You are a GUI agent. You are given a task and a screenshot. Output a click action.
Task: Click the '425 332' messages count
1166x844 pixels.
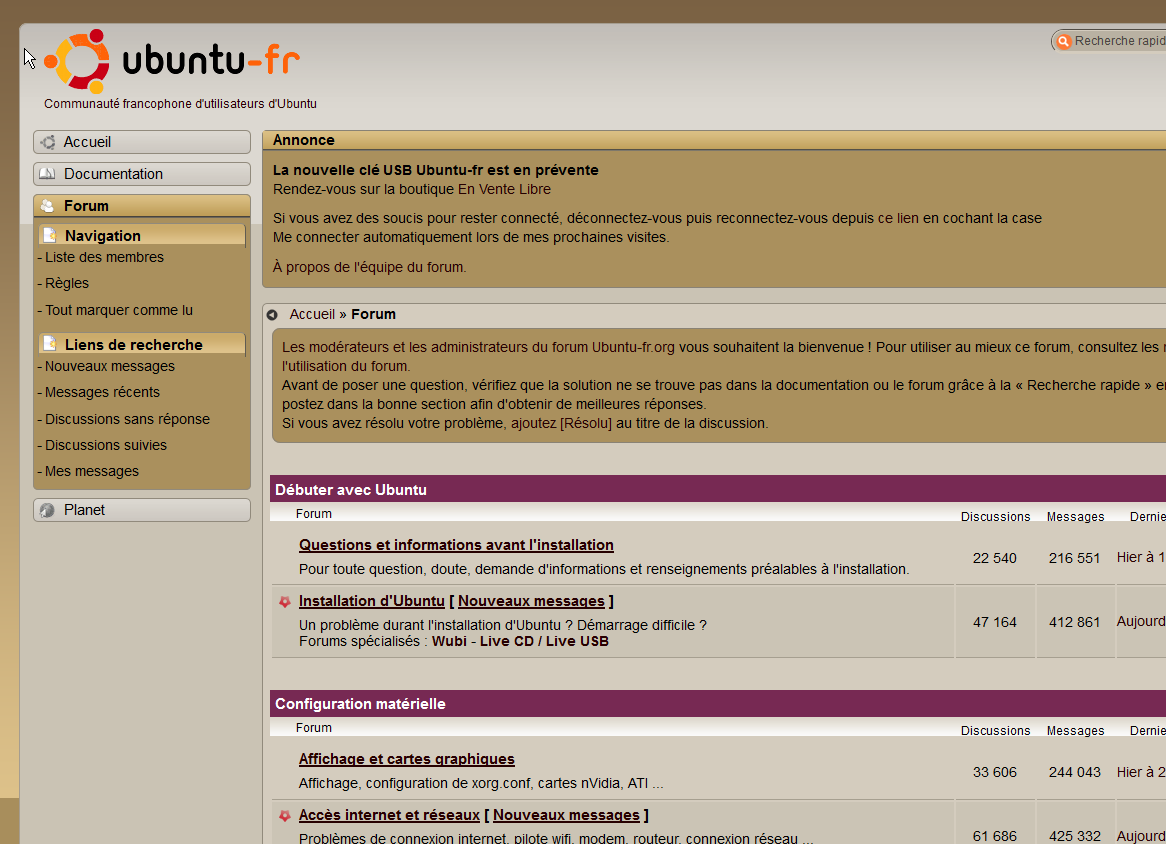[1074, 837]
